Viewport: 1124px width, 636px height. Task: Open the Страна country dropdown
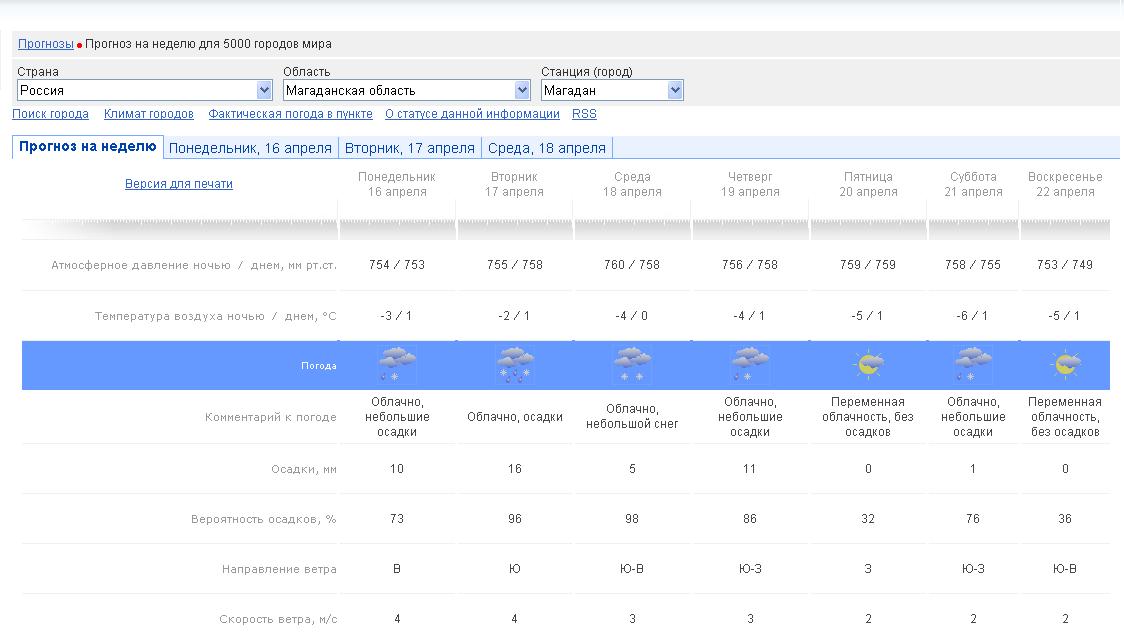pos(144,90)
